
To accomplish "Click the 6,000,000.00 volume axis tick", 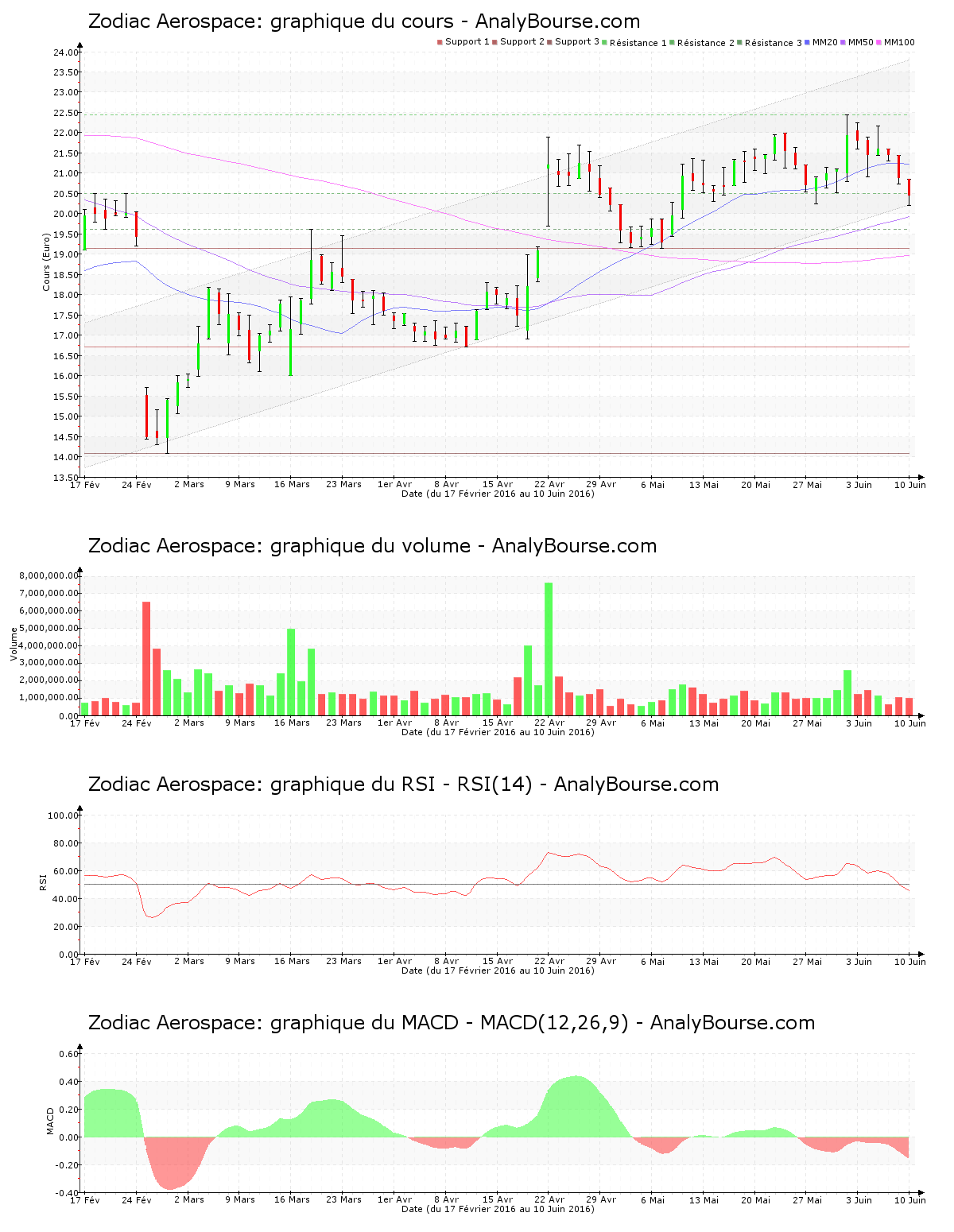I will (50, 610).
